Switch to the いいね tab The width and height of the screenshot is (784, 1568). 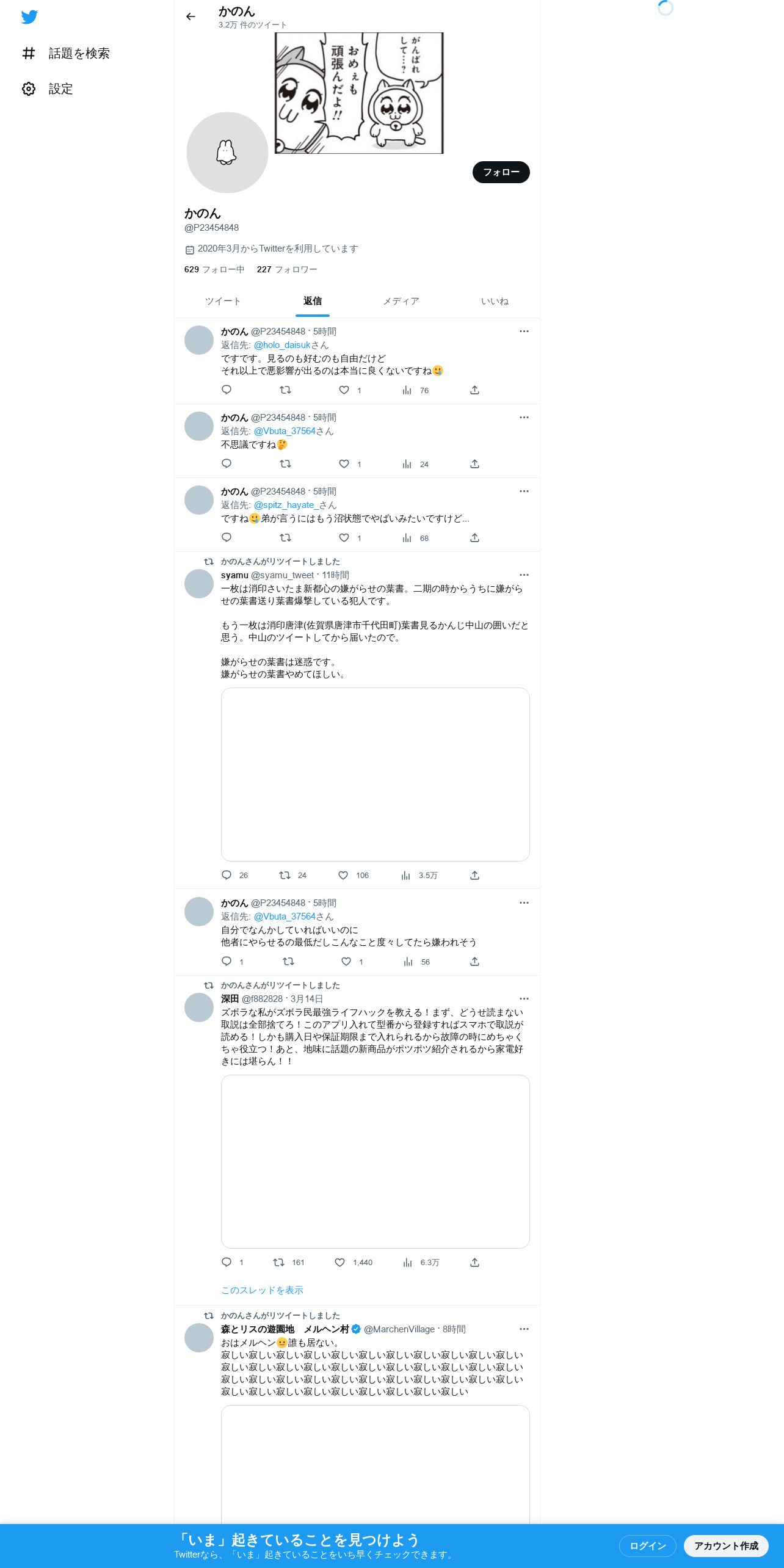[495, 301]
